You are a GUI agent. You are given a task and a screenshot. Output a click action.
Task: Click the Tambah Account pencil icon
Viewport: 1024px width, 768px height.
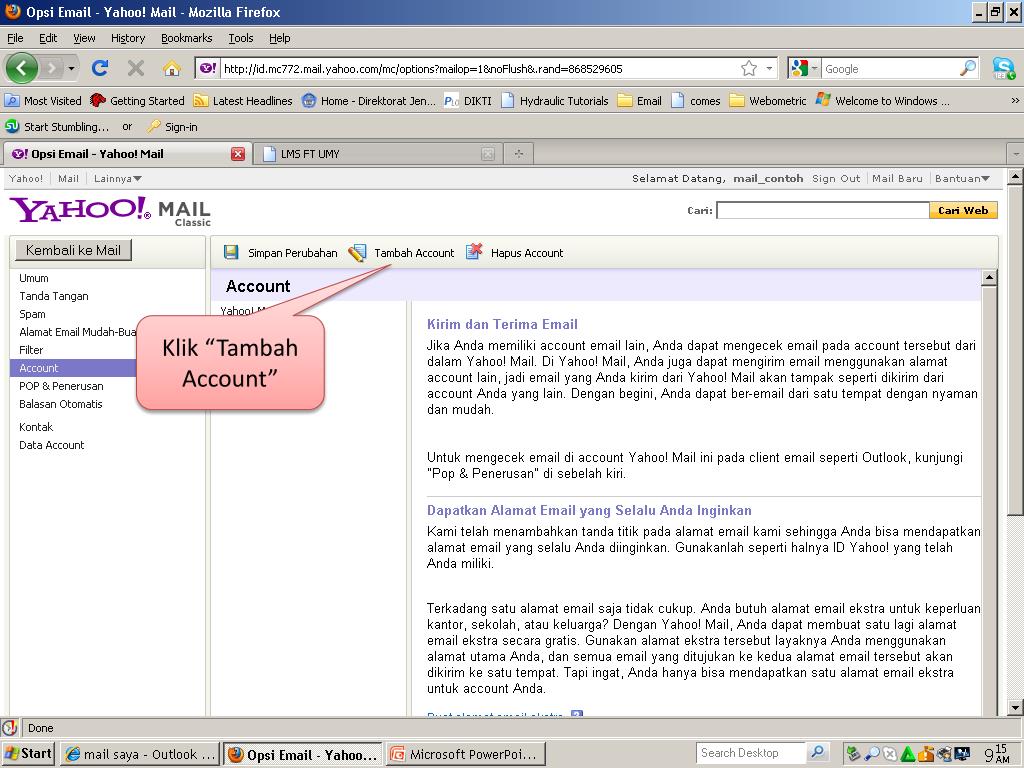point(357,253)
